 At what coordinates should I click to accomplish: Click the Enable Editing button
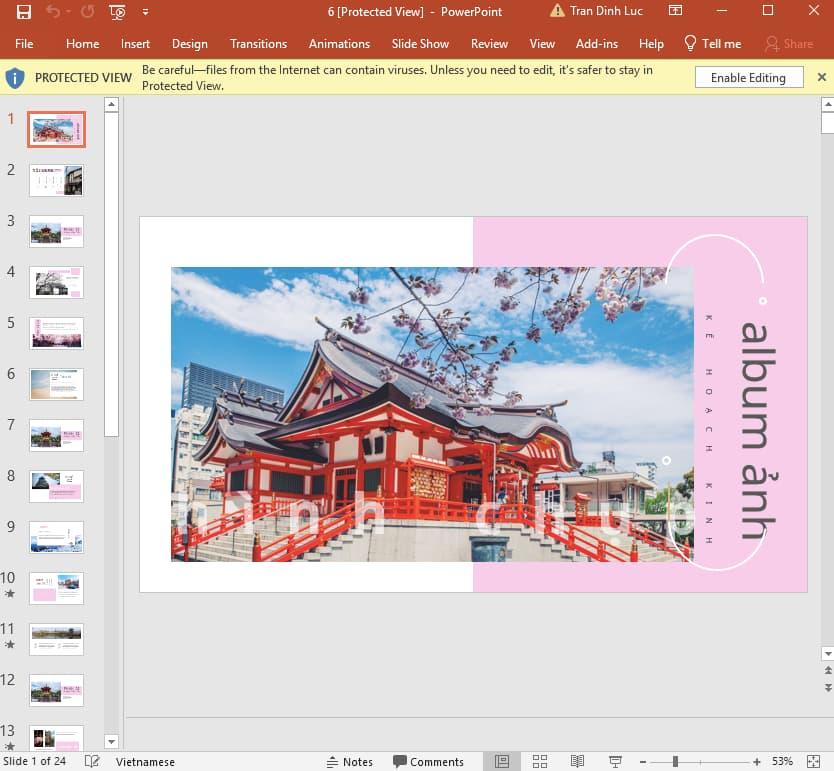point(748,77)
